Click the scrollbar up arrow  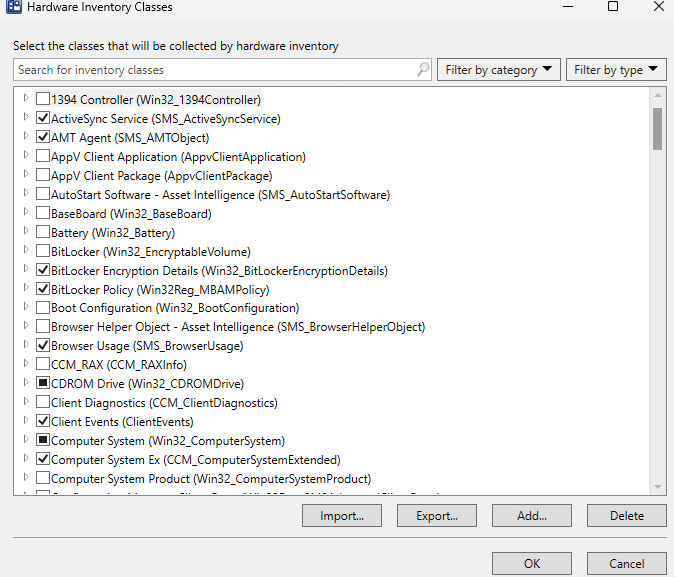click(x=658, y=95)
